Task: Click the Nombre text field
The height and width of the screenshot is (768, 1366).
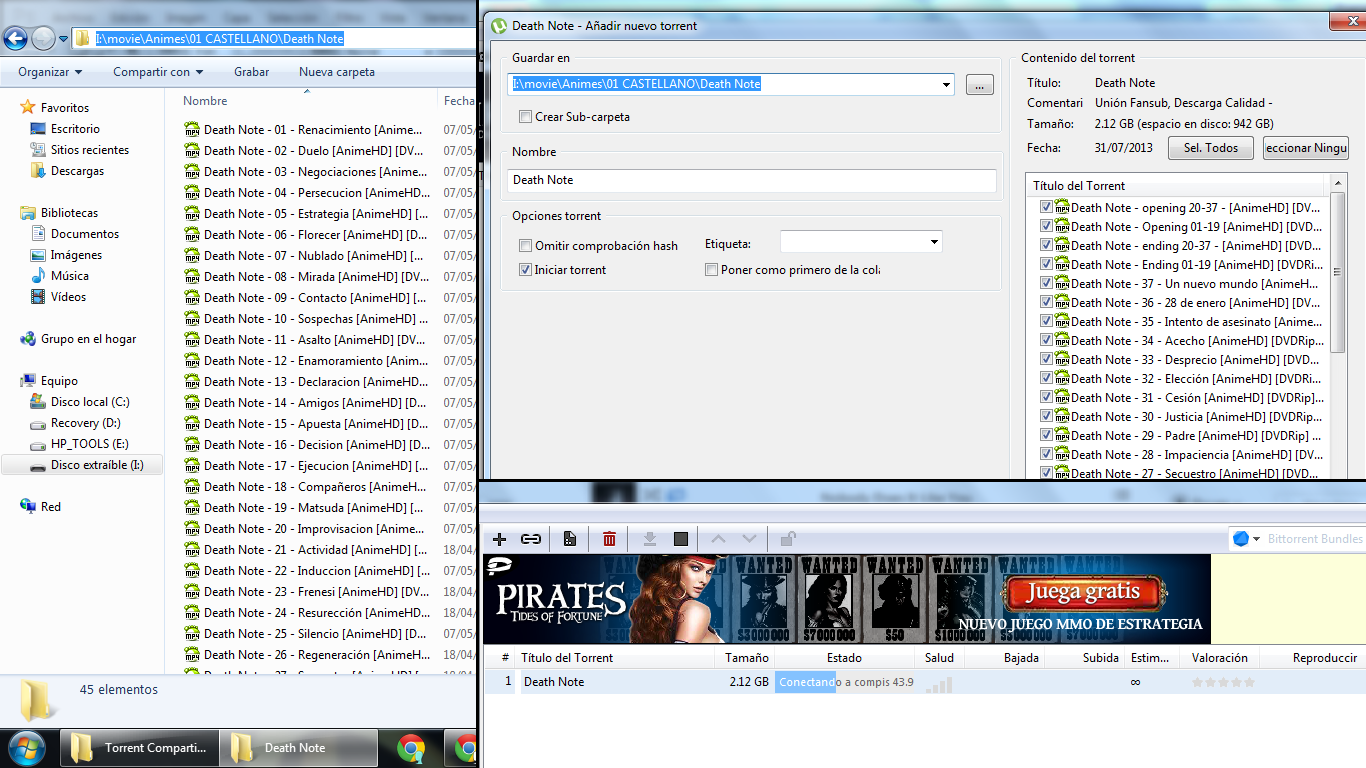Action: point(751,180)
